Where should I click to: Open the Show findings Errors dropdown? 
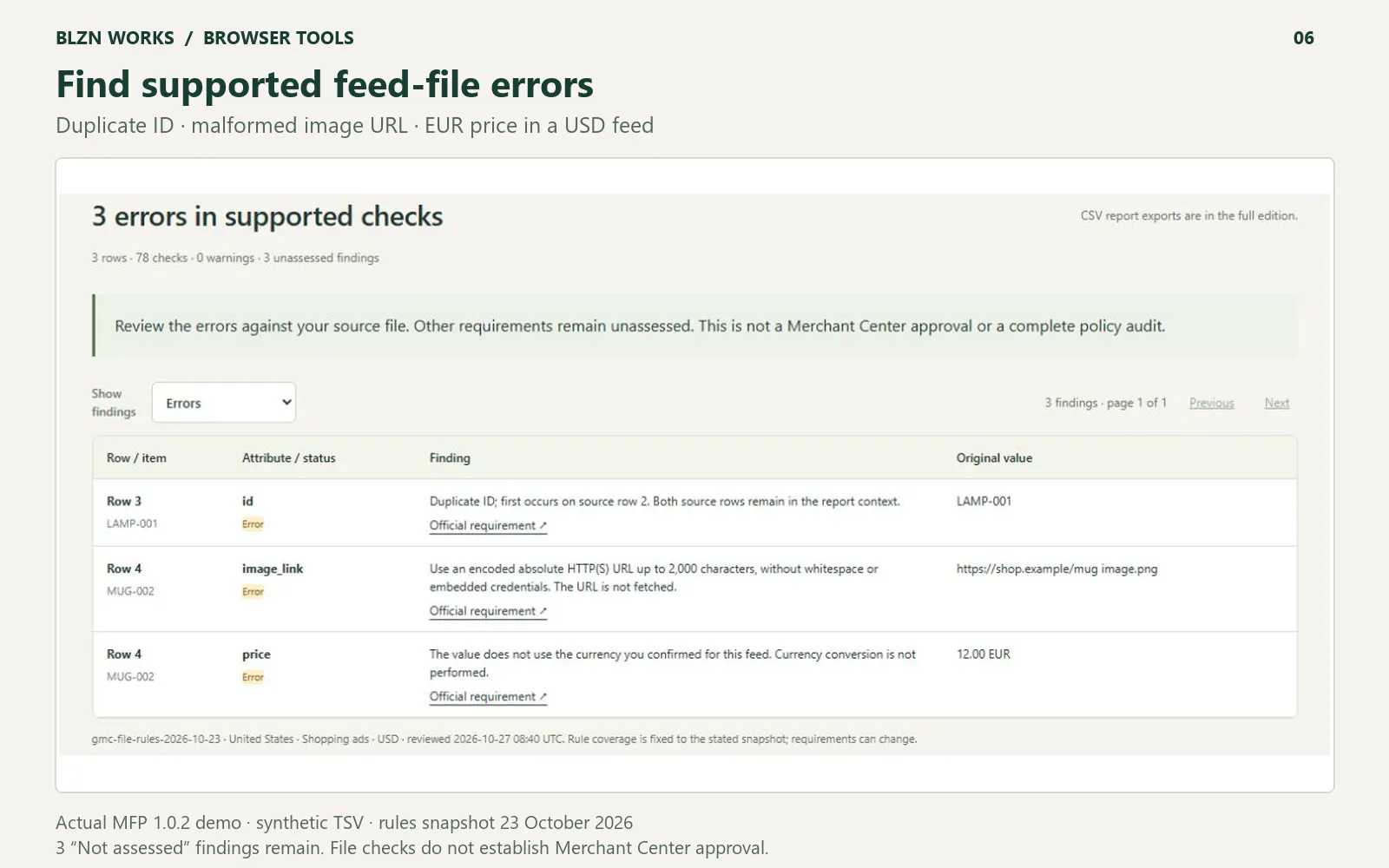pos(224,403)
